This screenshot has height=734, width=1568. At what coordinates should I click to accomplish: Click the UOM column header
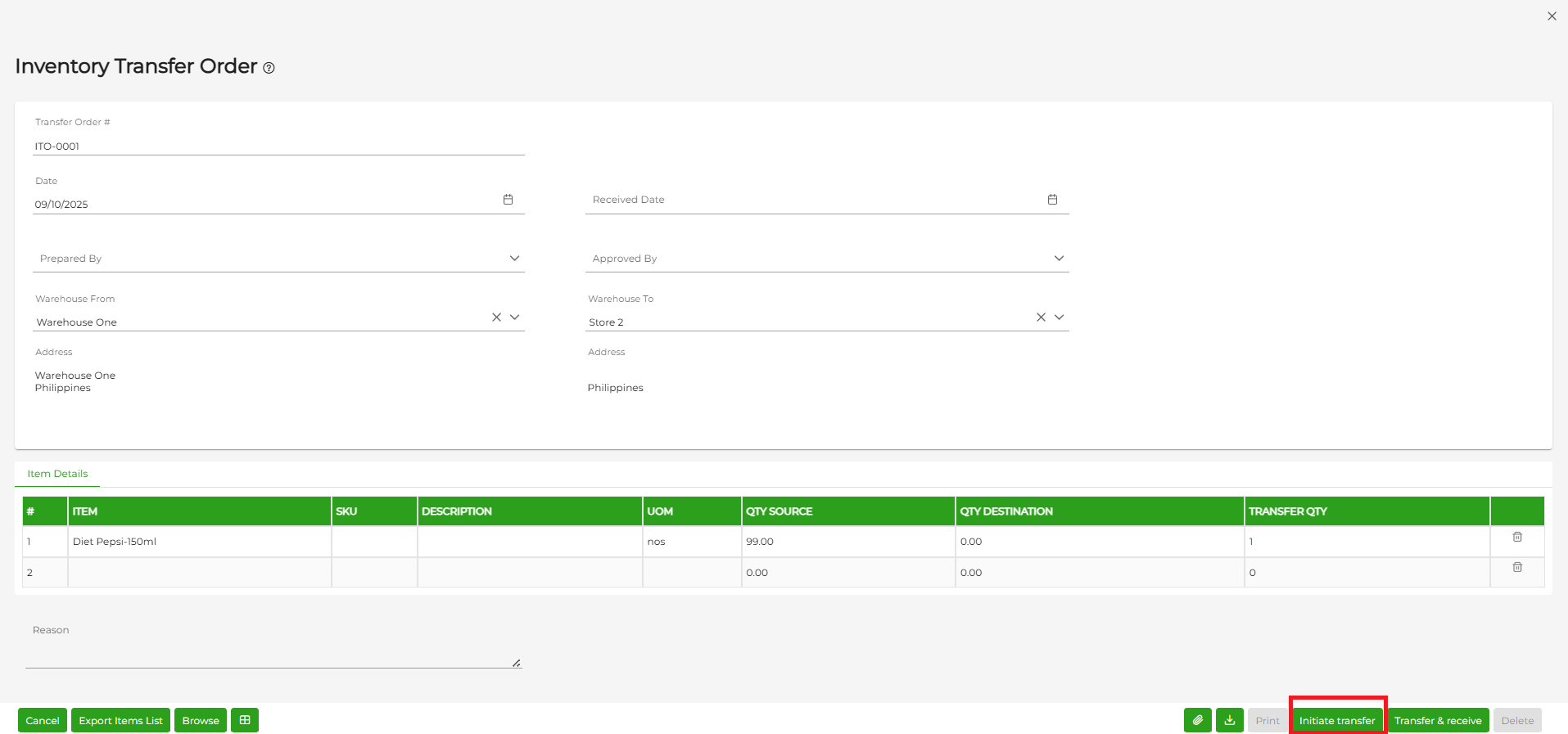(x=692, y=511)
